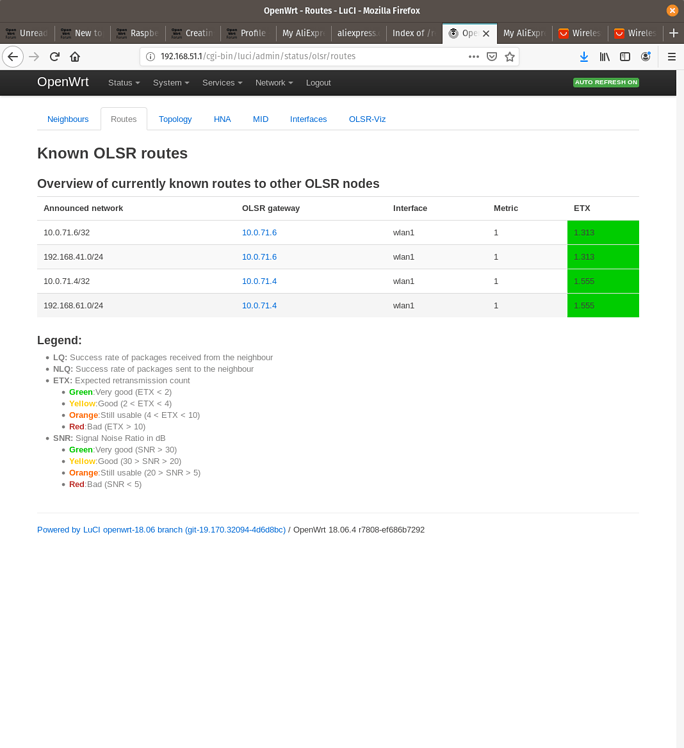This screenshot has width=684, height=748.
Task: Click the Logout link
Action: [x=318, y=83]
